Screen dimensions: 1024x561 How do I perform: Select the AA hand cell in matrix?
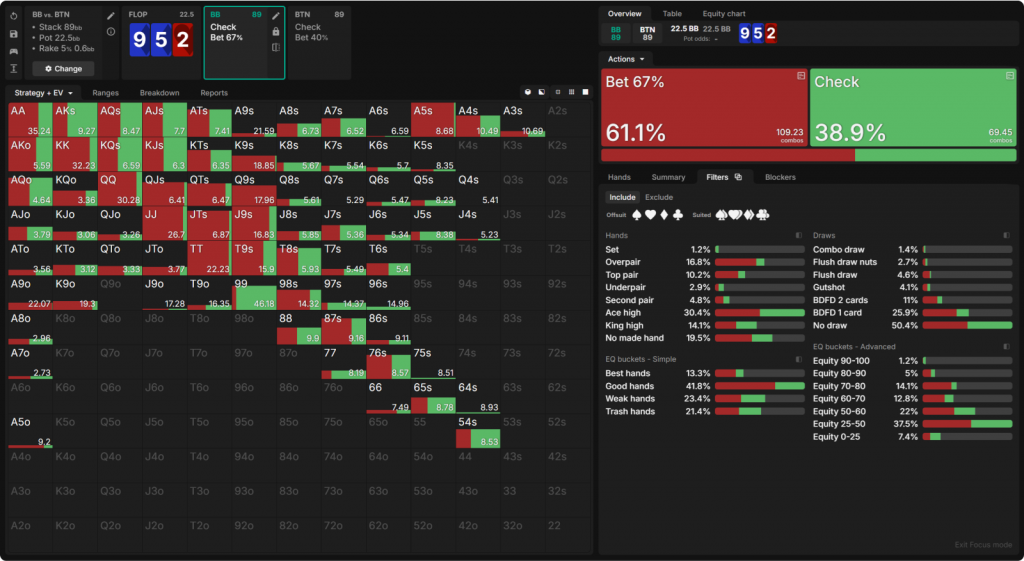pyautogui.click(x=30, y=119)
